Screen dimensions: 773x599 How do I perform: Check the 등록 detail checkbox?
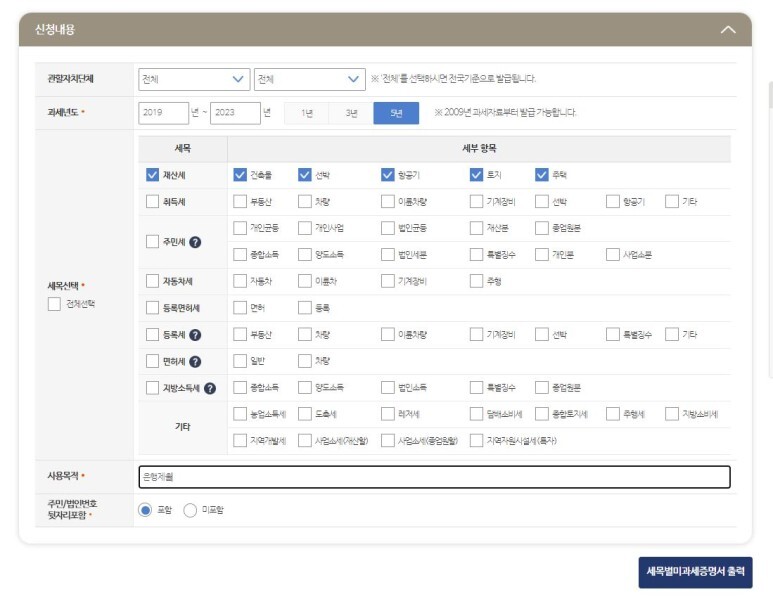[x=305, y=308]
